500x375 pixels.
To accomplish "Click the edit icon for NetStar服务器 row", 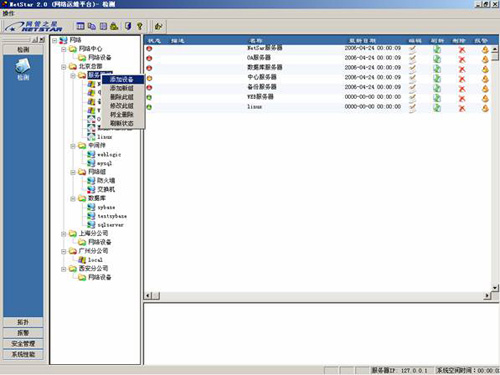I will coord(413,49).
